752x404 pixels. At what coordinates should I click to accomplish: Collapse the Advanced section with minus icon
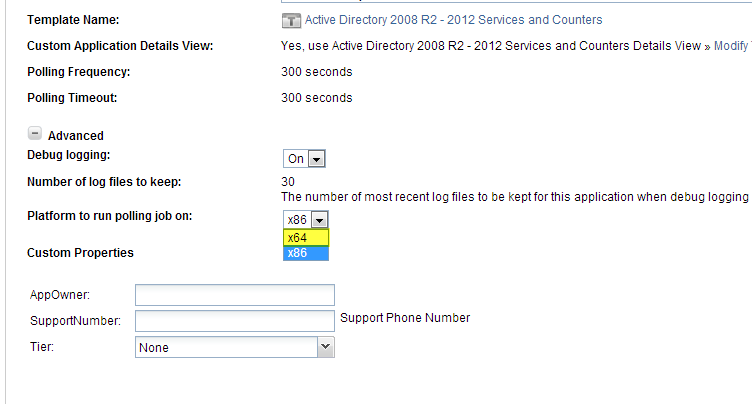coord(35,133)
